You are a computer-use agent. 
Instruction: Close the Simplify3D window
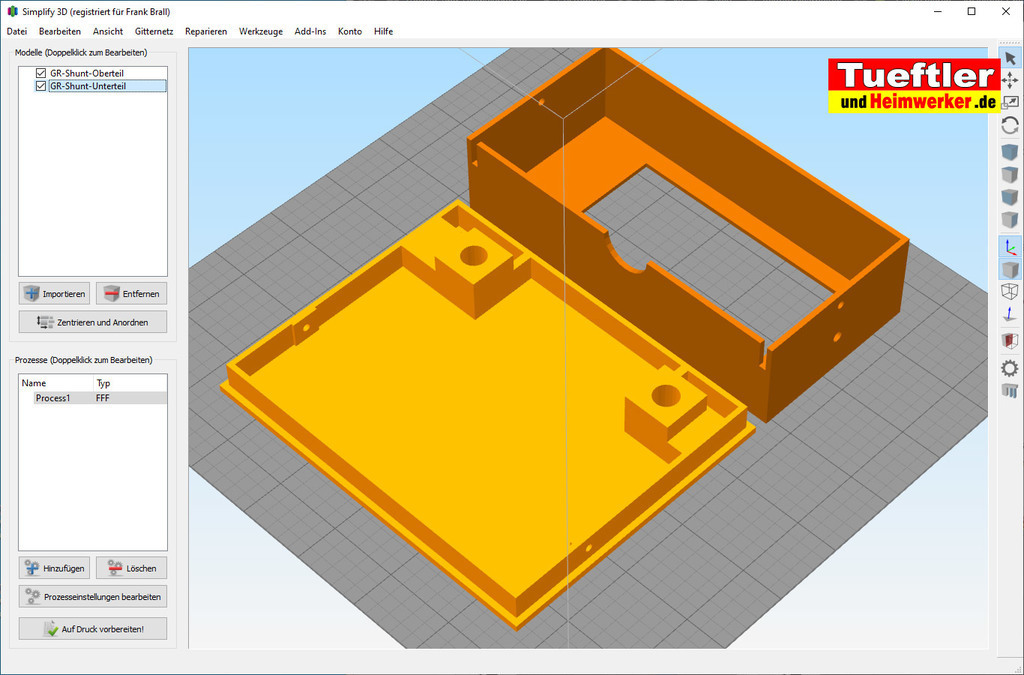1006,12
